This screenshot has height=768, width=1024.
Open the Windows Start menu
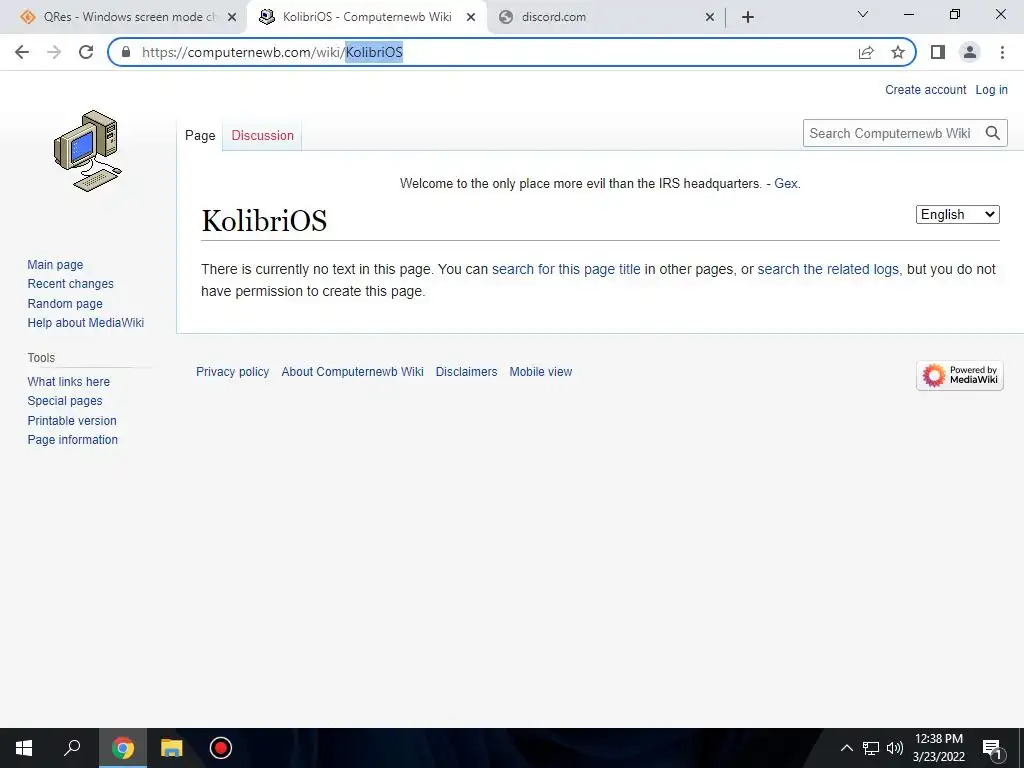(x=24, y=748)
